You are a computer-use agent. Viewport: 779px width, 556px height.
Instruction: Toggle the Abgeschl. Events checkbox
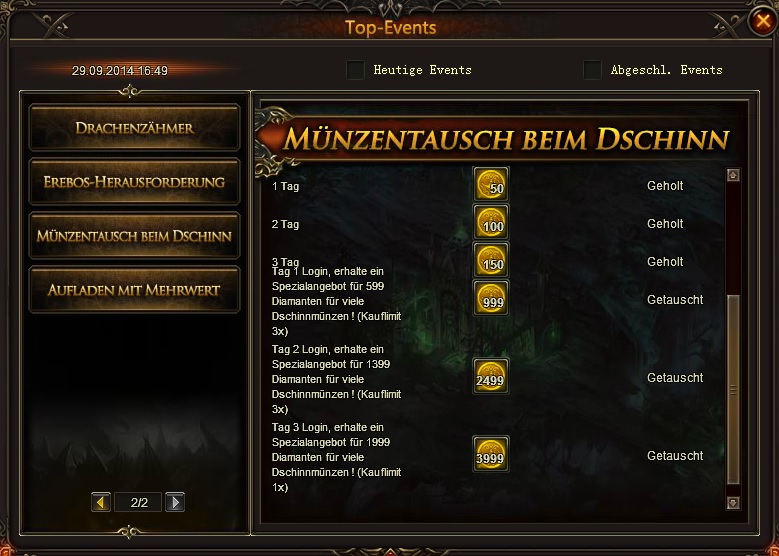tap(592, 70)
